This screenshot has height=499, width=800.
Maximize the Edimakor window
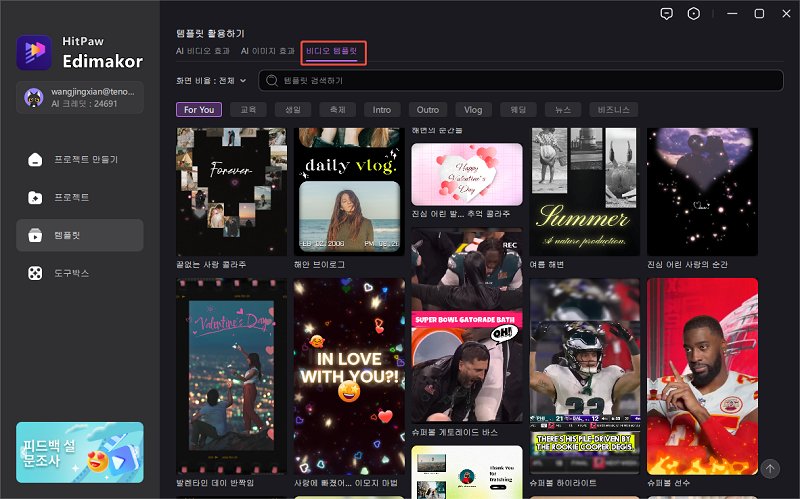pos(759,14)
